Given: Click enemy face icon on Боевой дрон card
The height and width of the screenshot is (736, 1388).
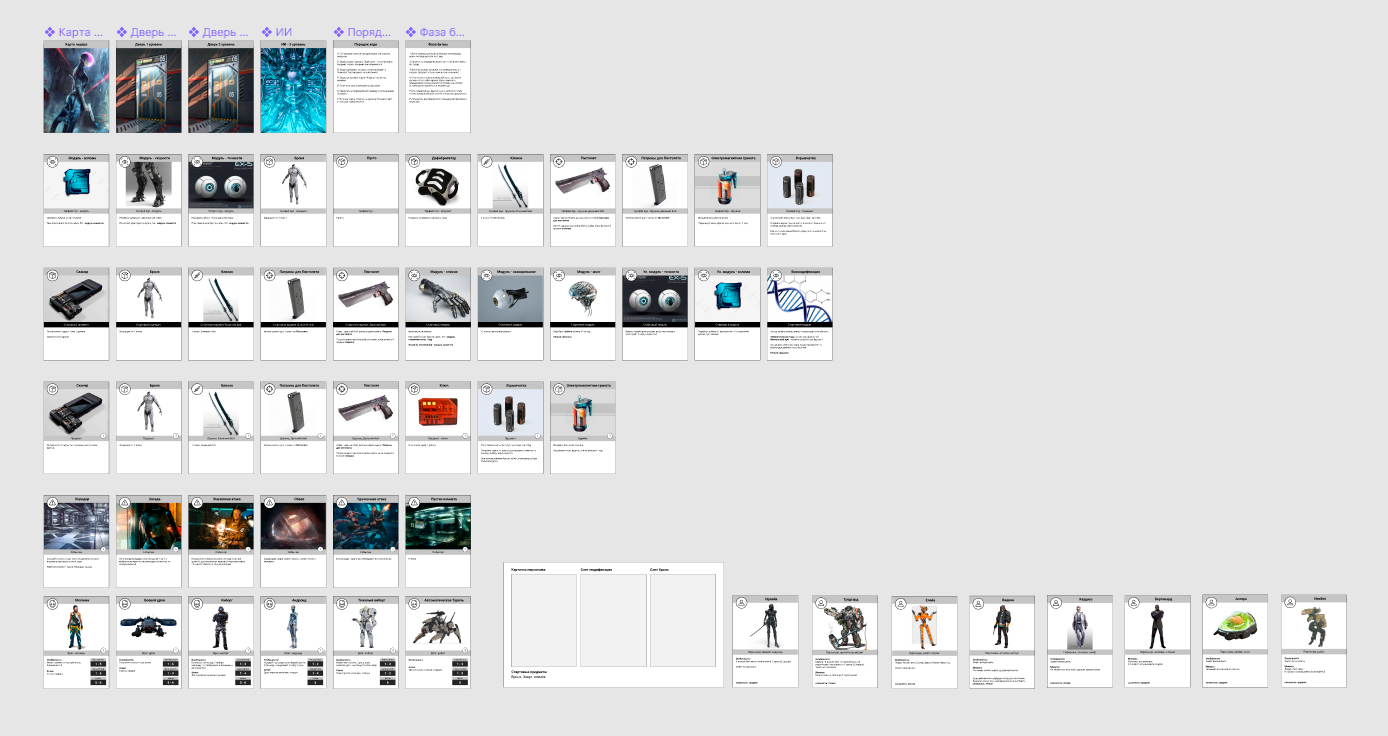Looking at the screenshot, I should pos(125,602).
